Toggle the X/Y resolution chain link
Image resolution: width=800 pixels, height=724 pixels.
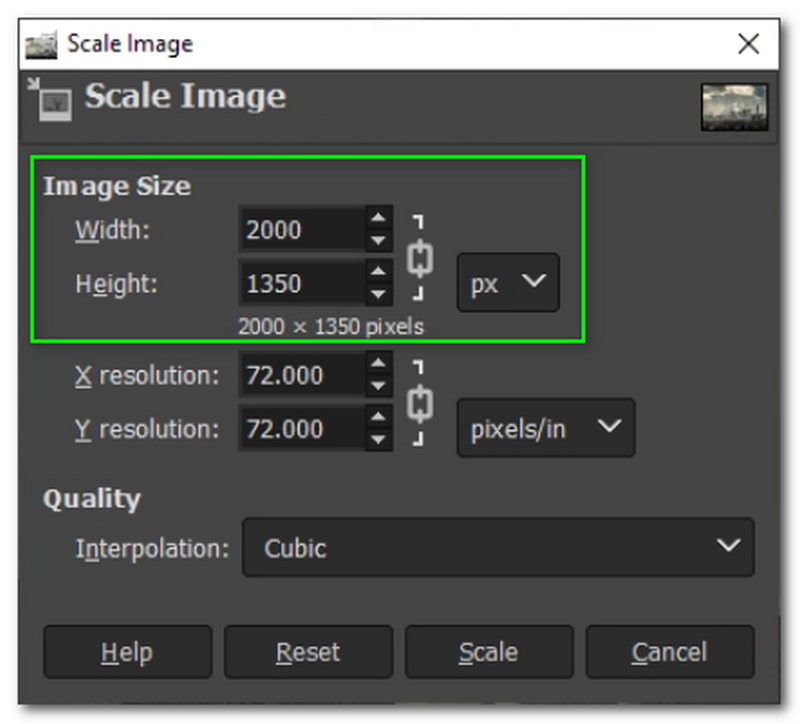(x=420, y=403)
